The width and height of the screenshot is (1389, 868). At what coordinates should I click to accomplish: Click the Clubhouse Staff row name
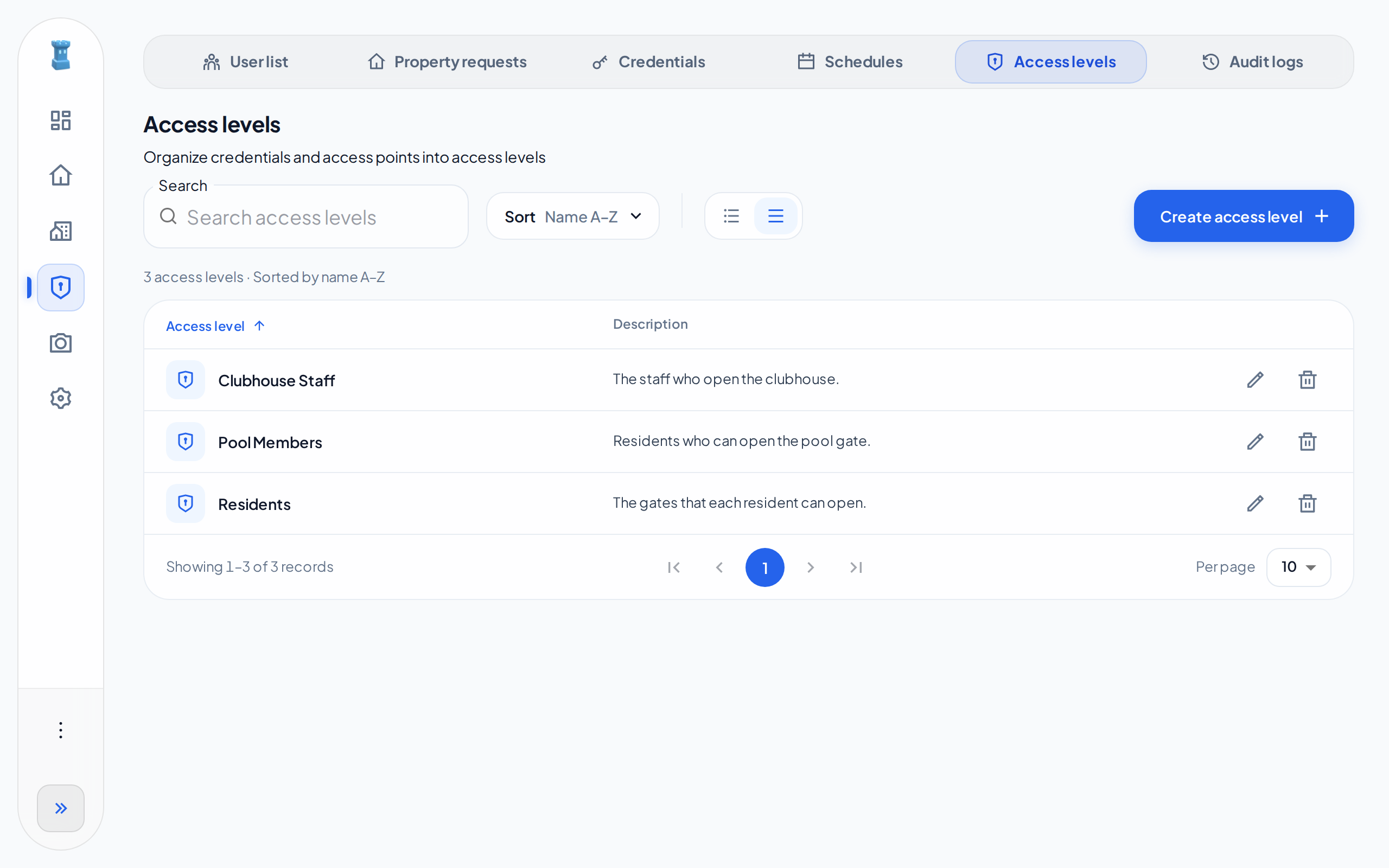[x=276, y=381]
